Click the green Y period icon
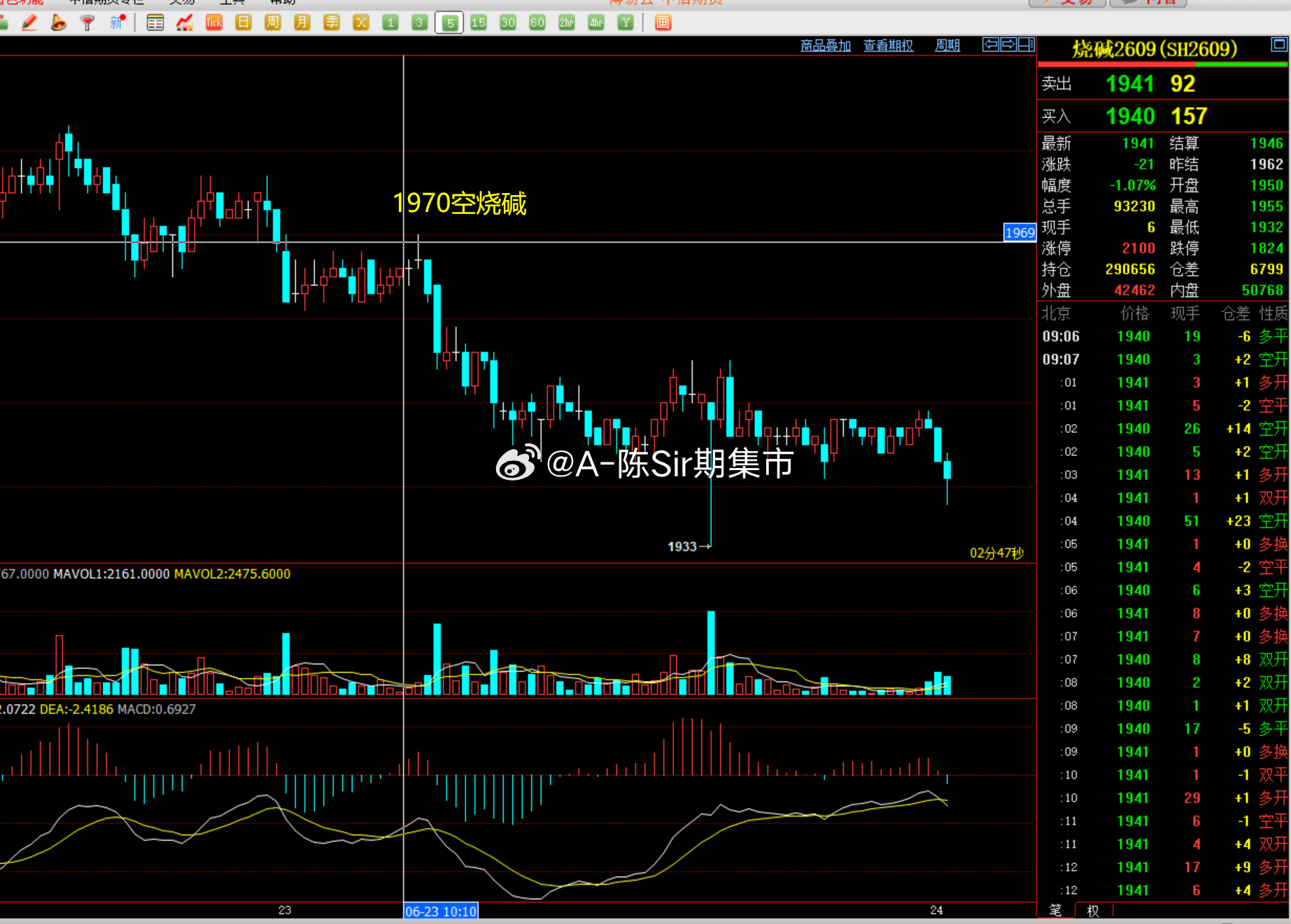Image resolution: width=1291 pixels, height=924 pixels. pyautogui.click(x=626, y=22)
